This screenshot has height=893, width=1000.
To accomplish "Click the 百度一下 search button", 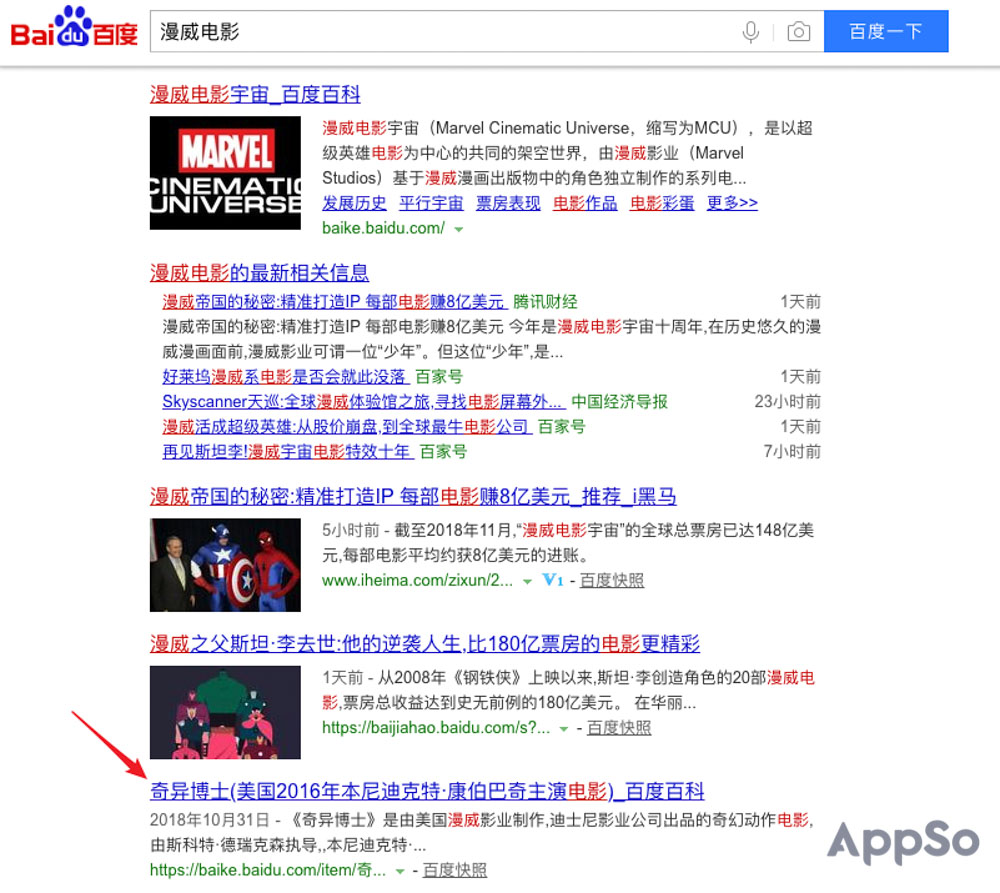I will (886, 31).
